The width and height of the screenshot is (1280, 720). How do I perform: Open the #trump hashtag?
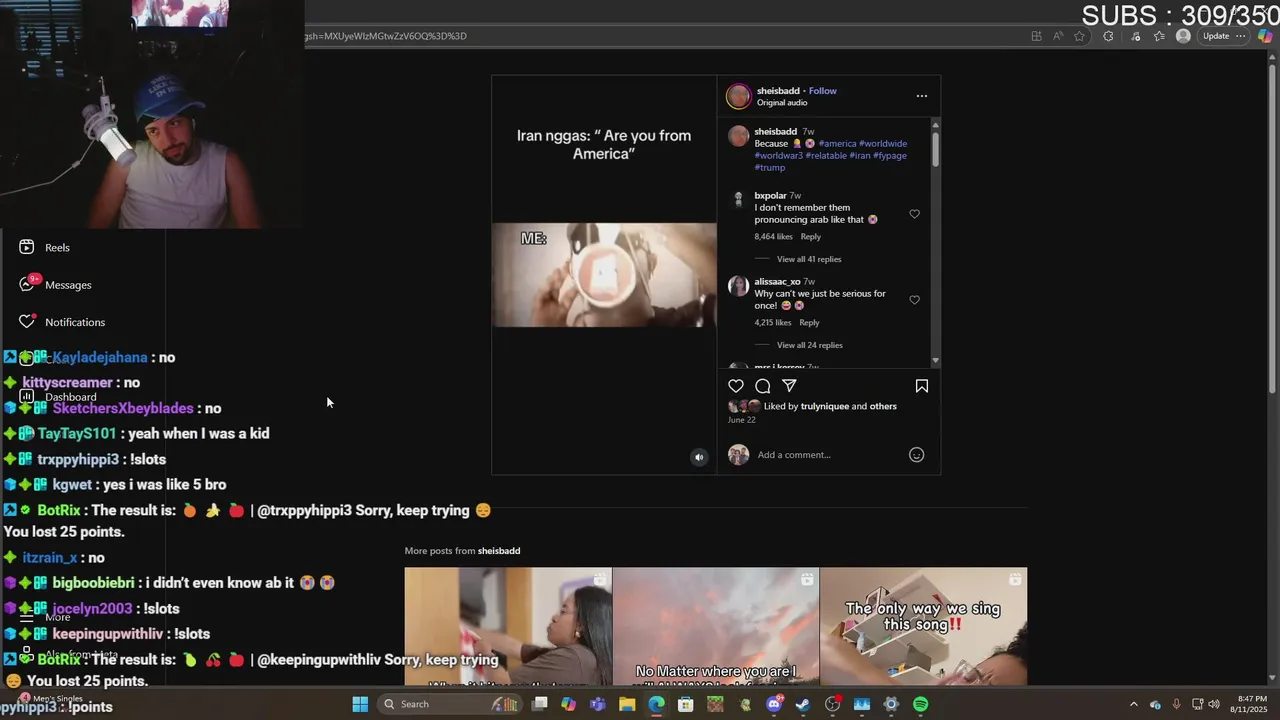tap(769, 168)
